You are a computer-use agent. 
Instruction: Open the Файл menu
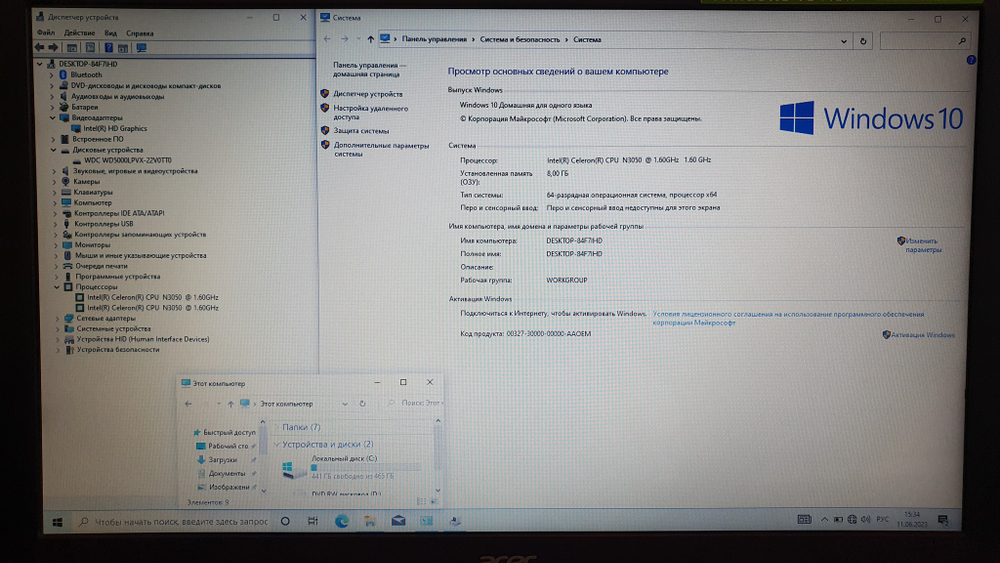point(46,33)
